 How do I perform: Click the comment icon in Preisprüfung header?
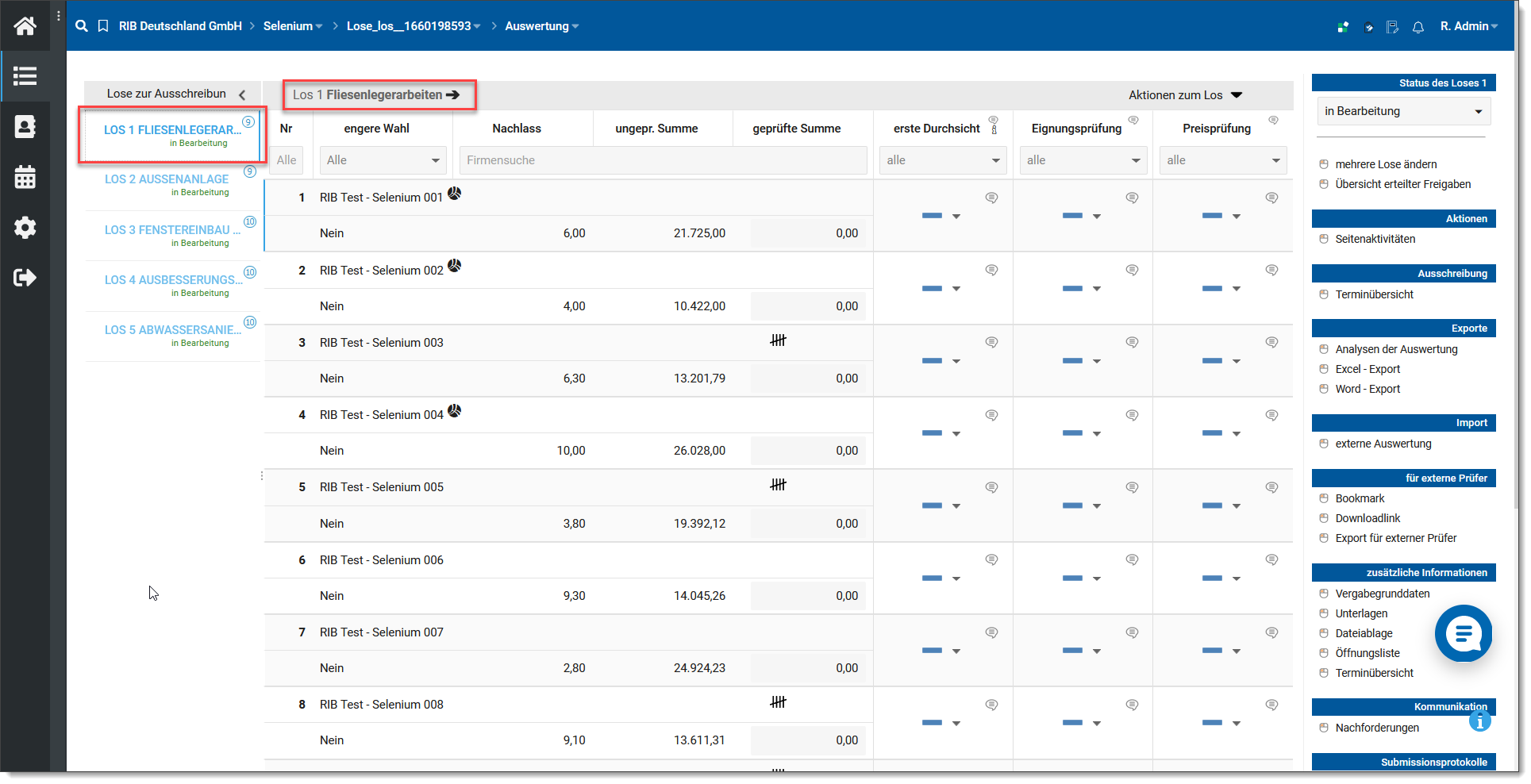pos(1273,120)
